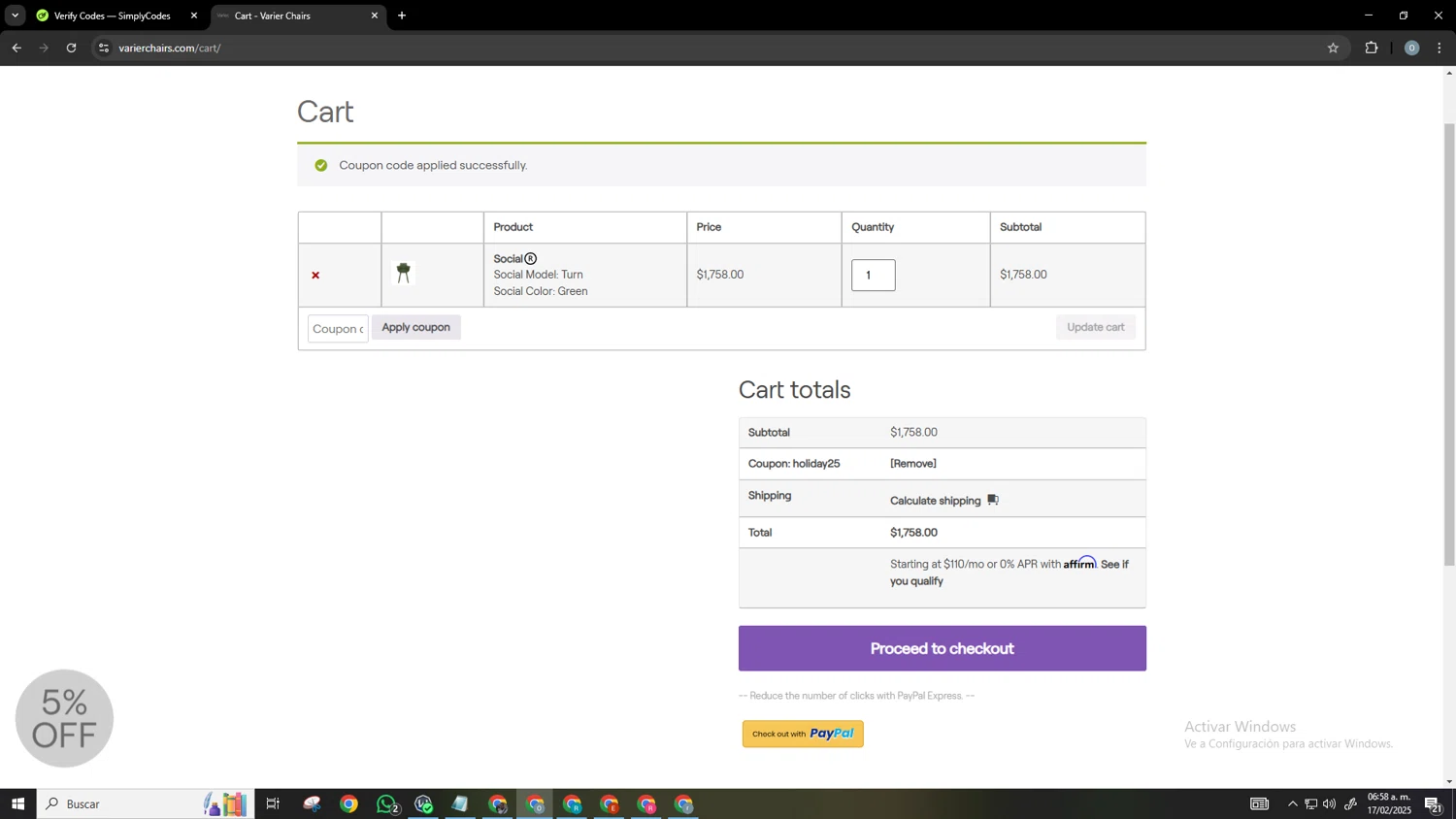
Task: Click the quantity field showing 1
Action: pyautogui.click(x=873, y=275)
